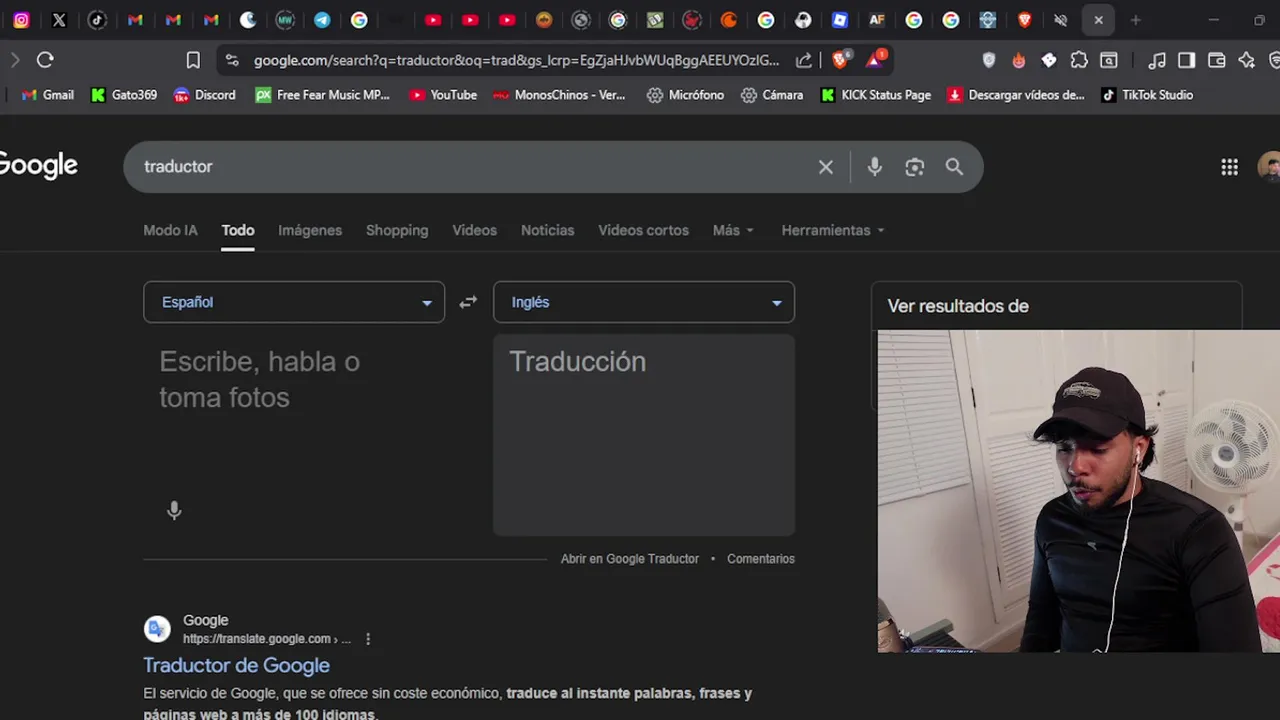Open the Gato369 bookmark
This screenshot has width=1280, height=720.
coord(124,95)
